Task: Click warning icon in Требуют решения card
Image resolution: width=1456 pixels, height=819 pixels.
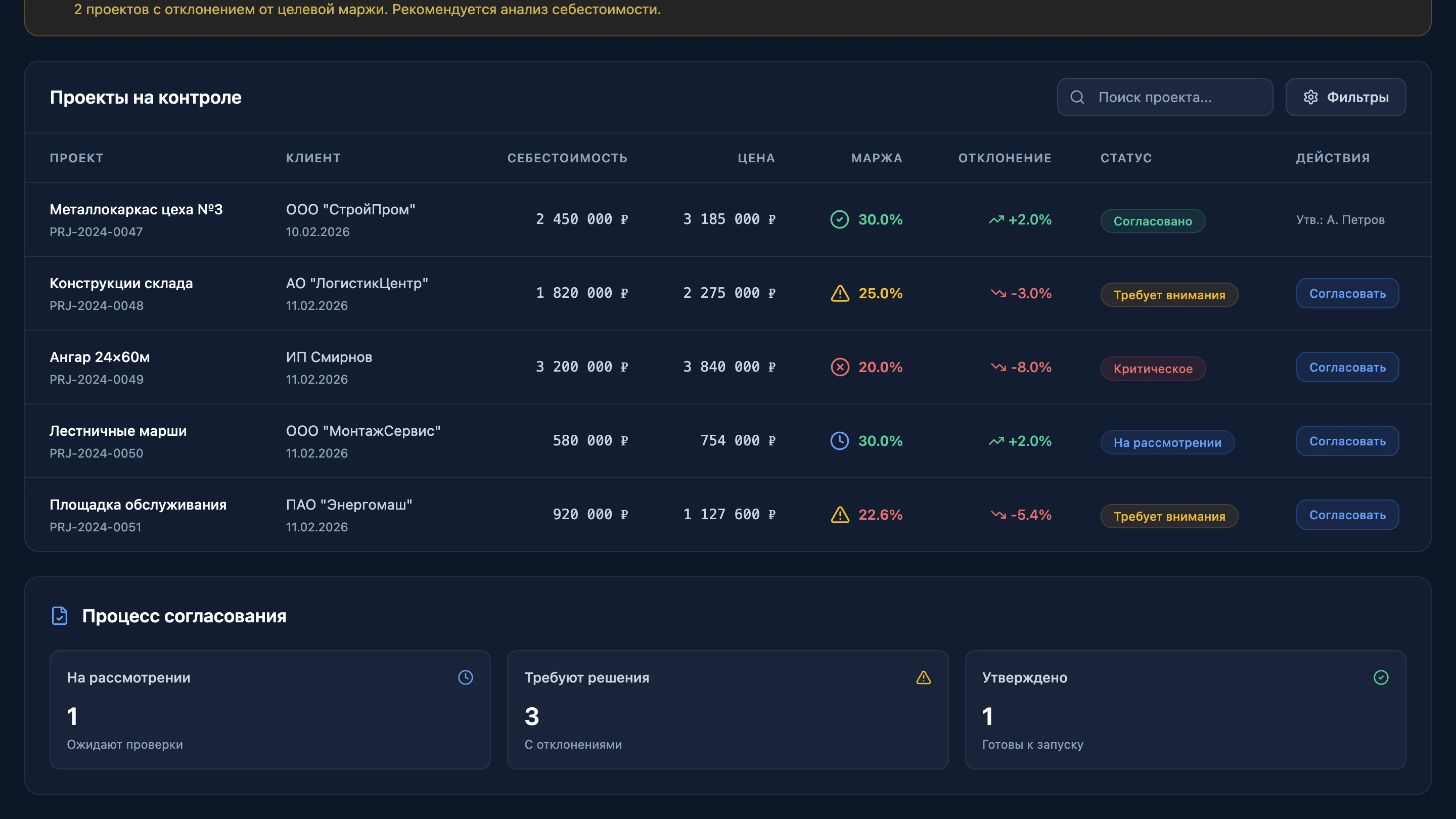Action: tap(923, 677)
